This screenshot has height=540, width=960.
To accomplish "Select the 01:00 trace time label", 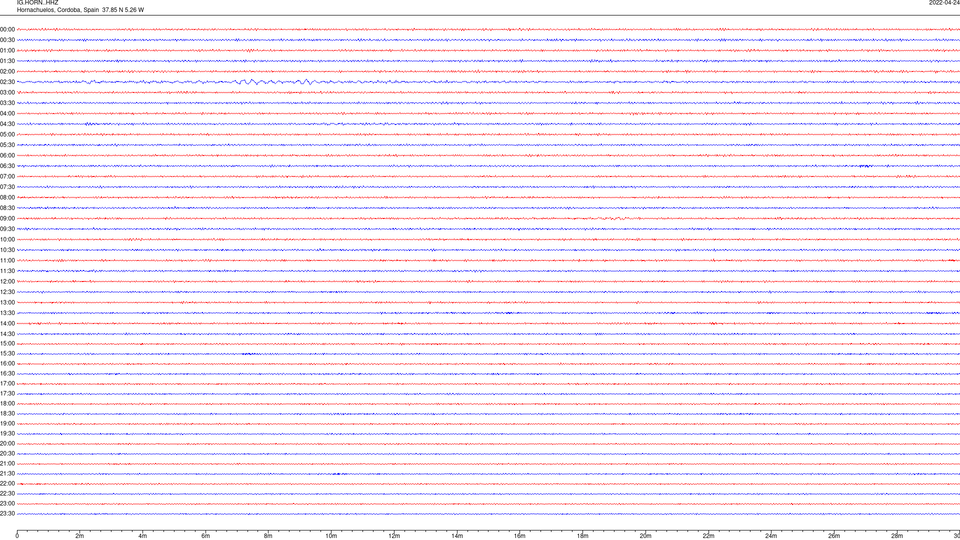I will [x=7, y=51].
